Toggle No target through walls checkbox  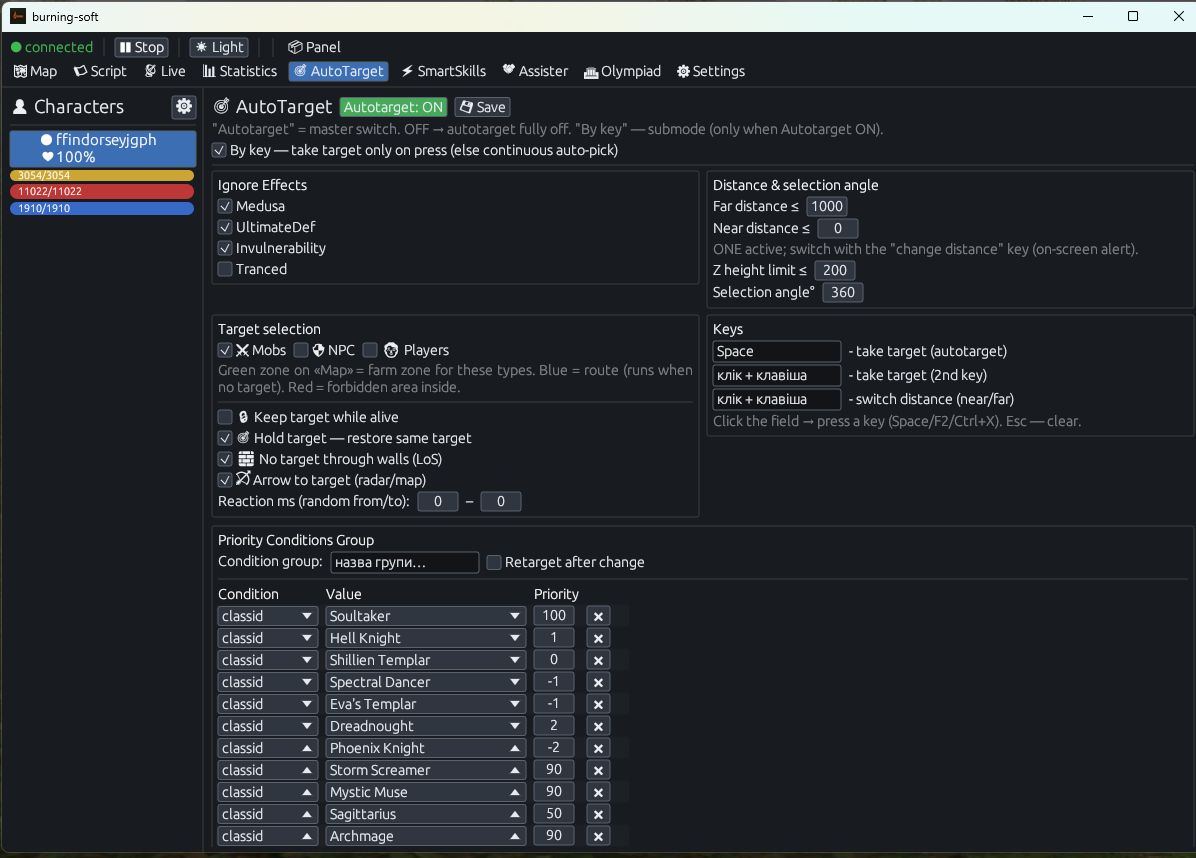click(225, 459)
